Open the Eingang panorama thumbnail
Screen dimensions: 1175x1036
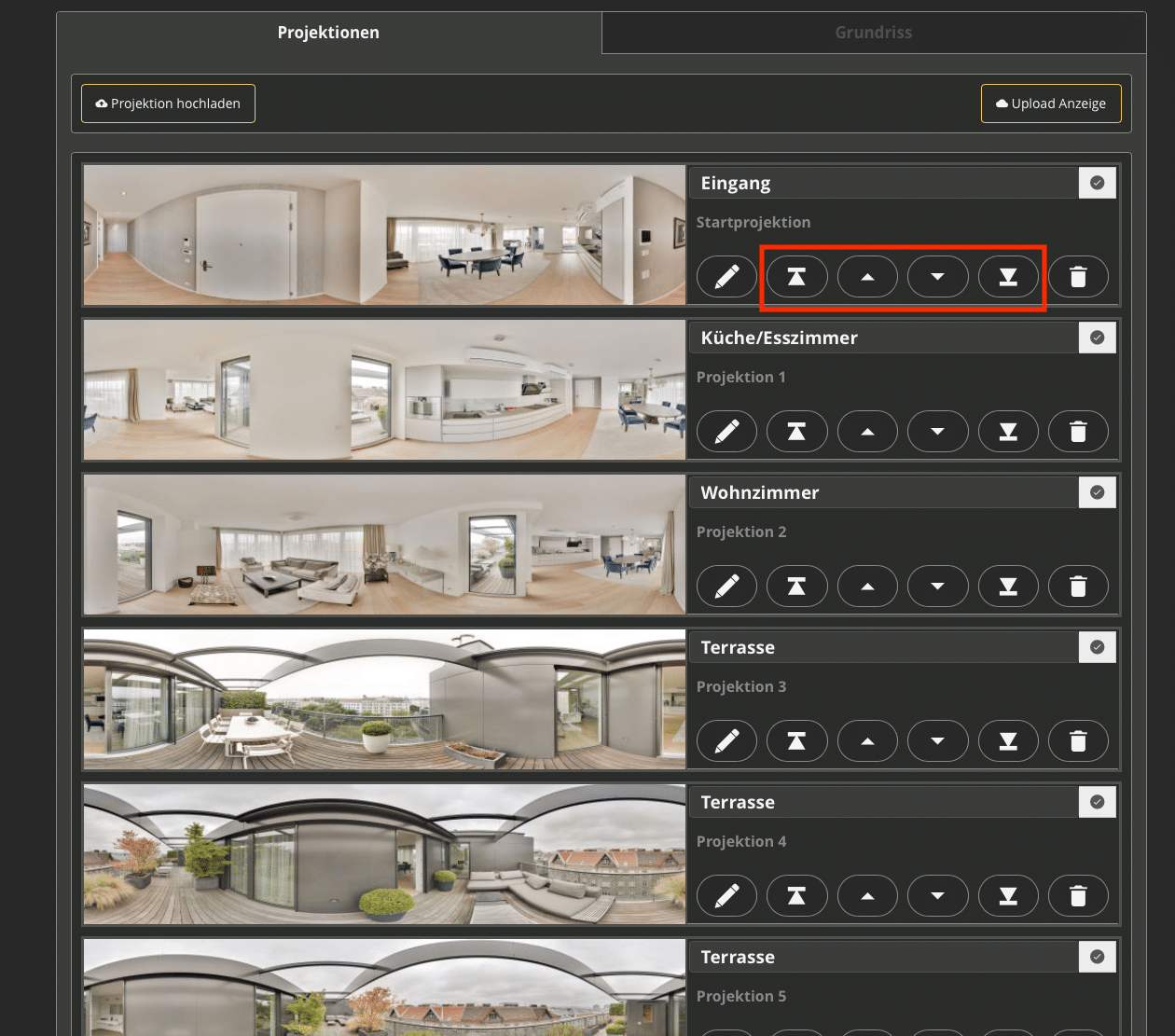pos(384,235)
